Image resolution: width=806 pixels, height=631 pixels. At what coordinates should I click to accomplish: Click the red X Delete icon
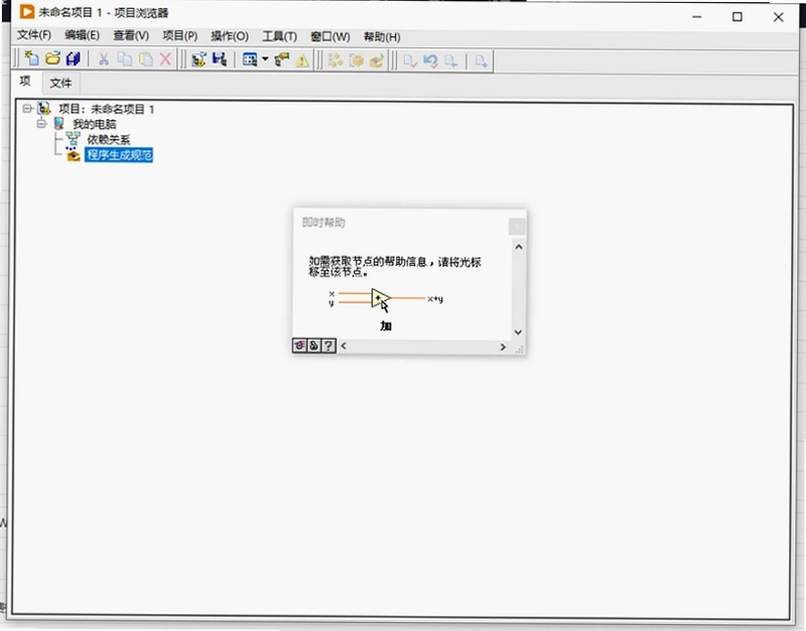166,60
